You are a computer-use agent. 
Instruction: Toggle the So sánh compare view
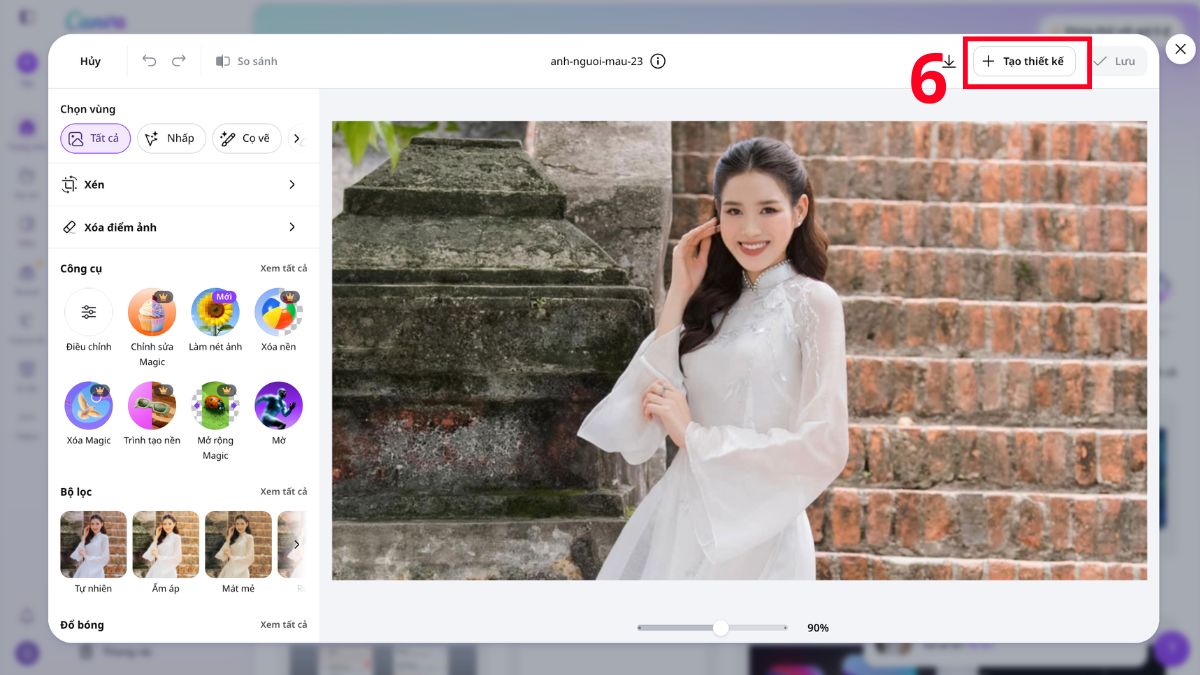coord(246,61)
